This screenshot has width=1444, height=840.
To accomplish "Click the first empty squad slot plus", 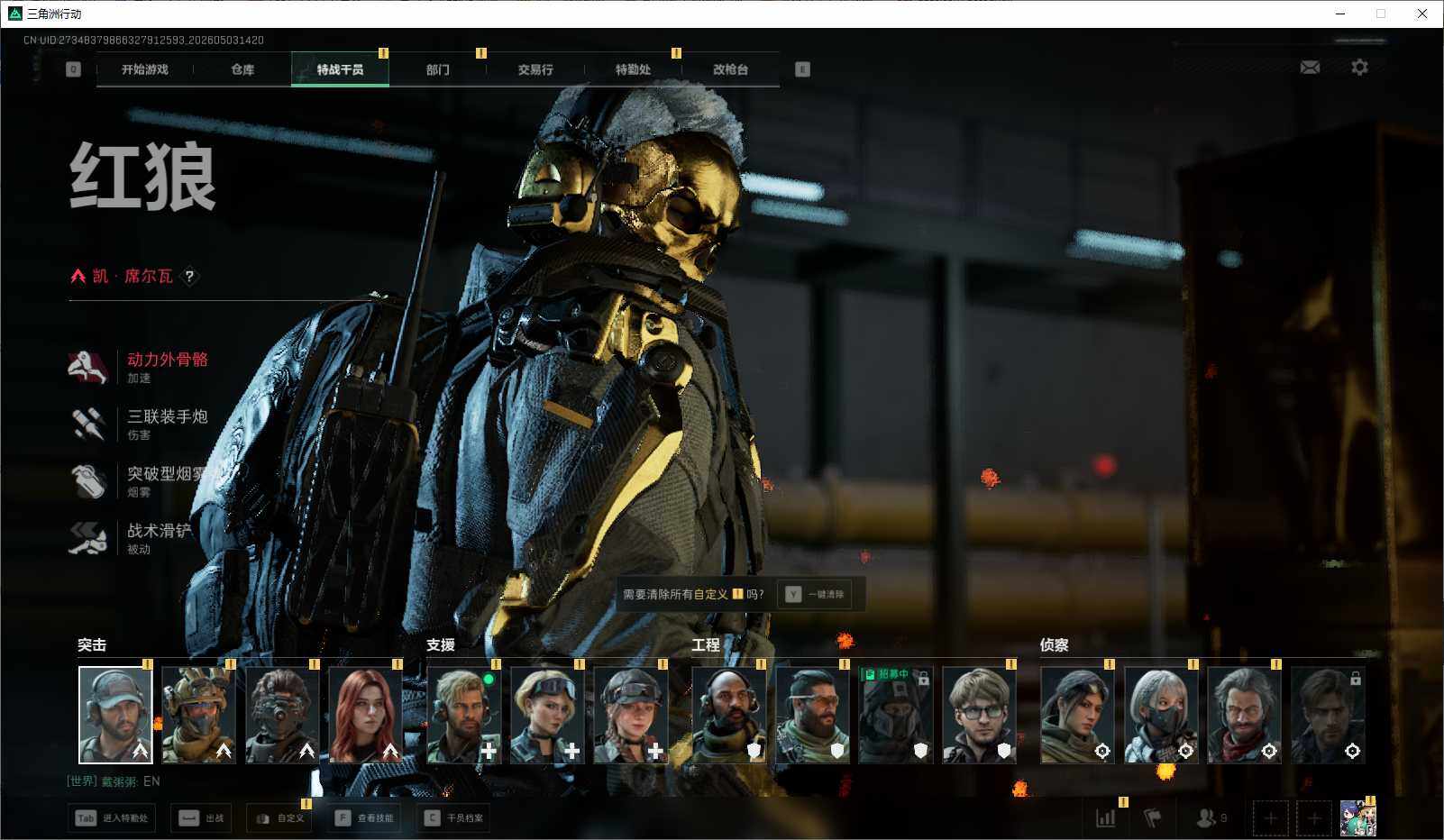I will (x=1270, y=818).
